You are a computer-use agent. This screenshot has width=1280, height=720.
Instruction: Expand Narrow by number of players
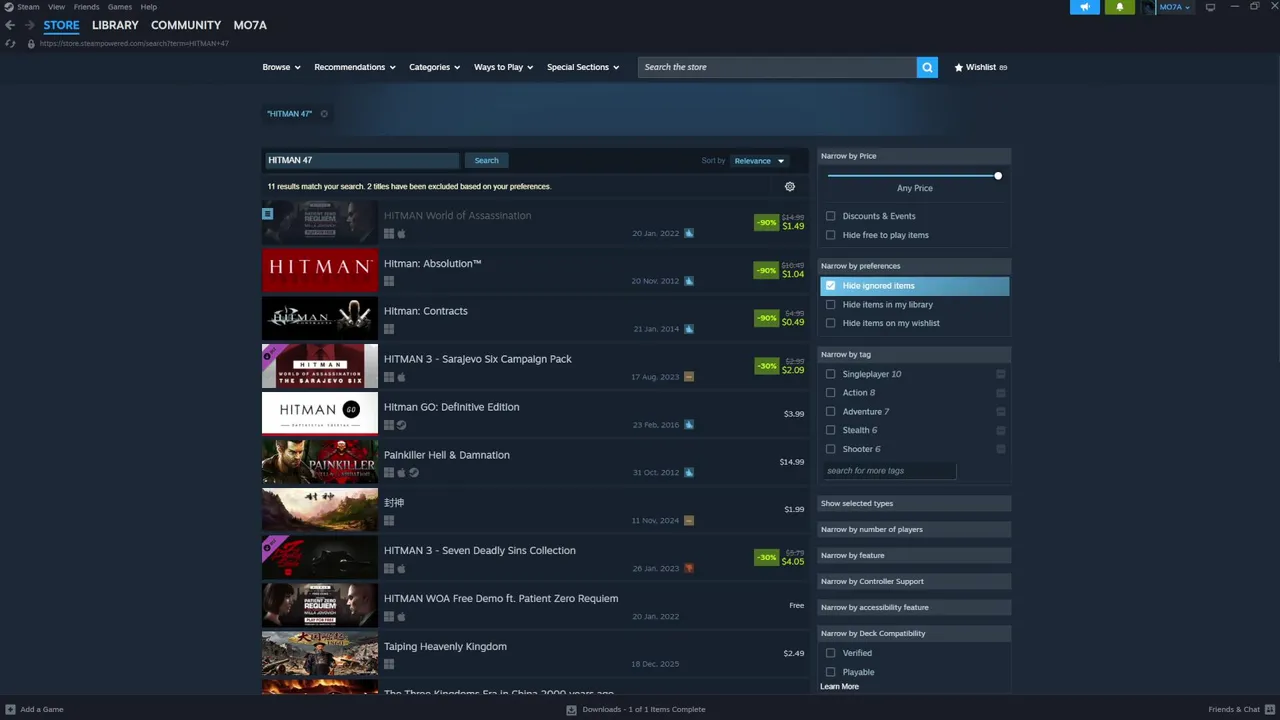coord(914,529)
